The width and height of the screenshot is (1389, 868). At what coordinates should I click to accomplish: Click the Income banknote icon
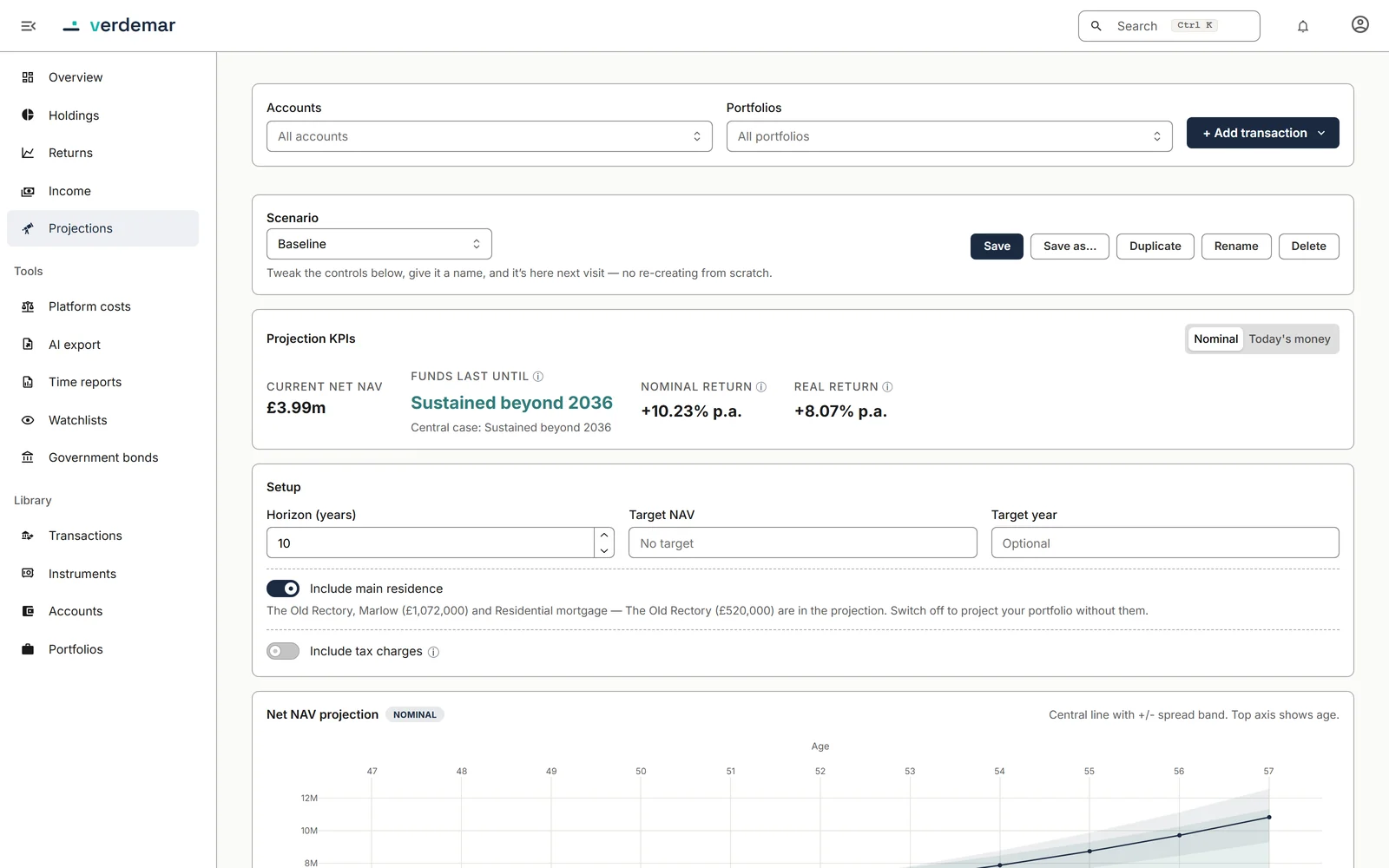click(x=28, y=191)
